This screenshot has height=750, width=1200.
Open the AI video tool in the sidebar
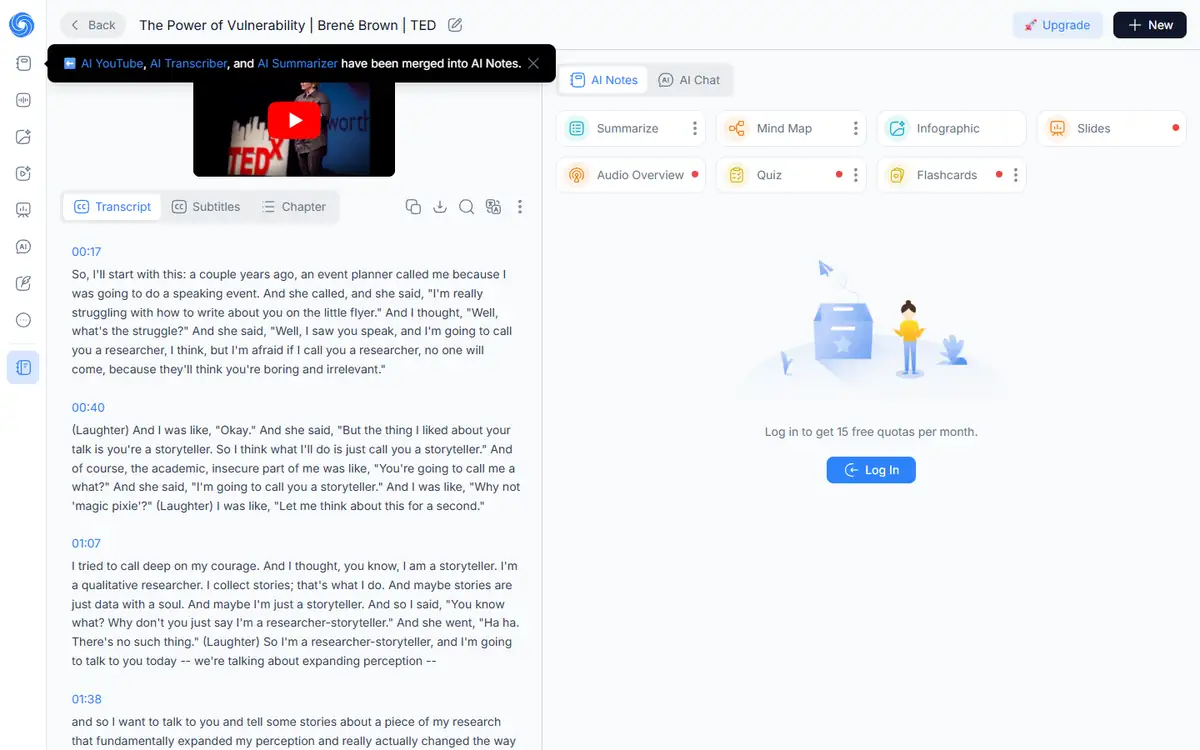coord(23,173)
